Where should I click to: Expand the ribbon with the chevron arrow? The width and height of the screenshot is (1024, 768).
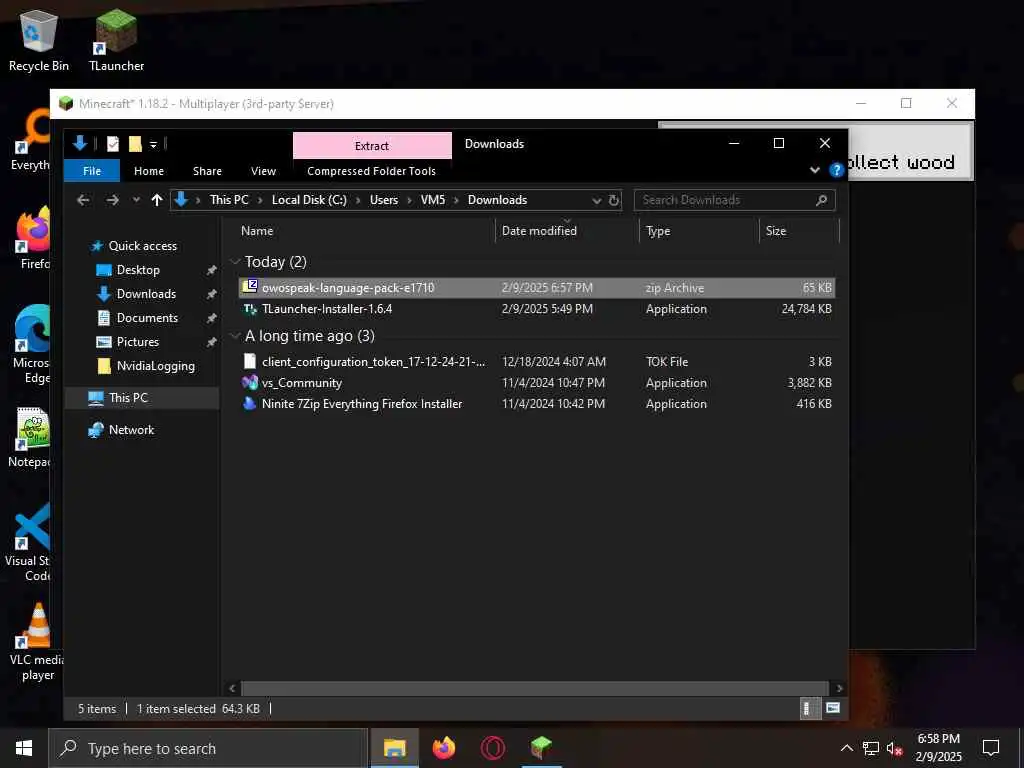click(x=814, y=170)
